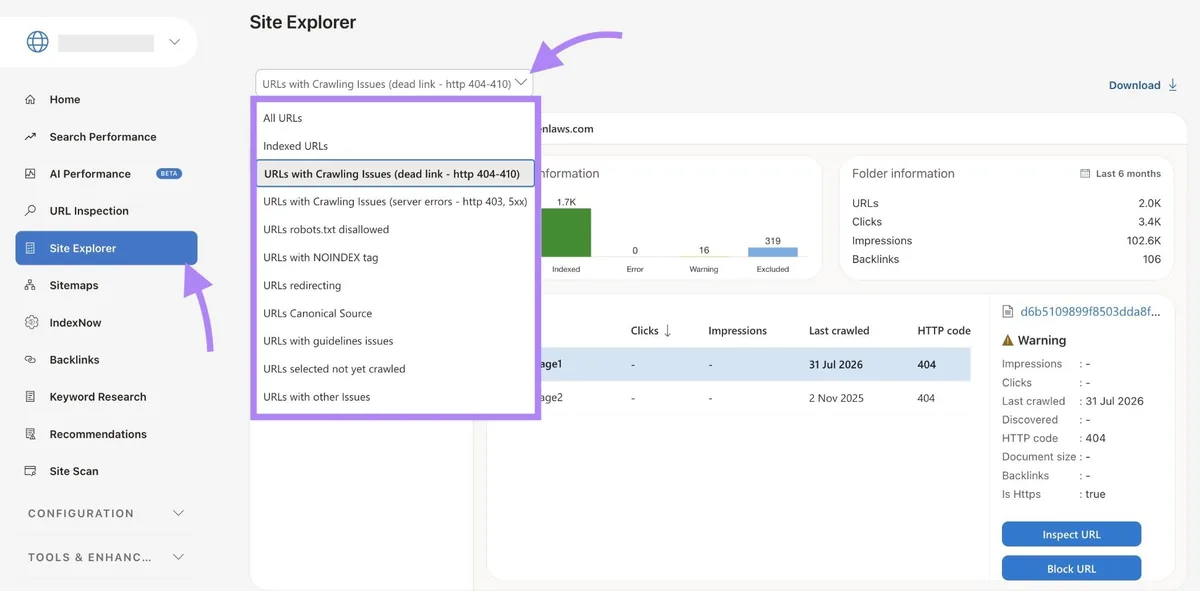Click the Impressions column header
1200x591 pixels.
tap(737, 331)
